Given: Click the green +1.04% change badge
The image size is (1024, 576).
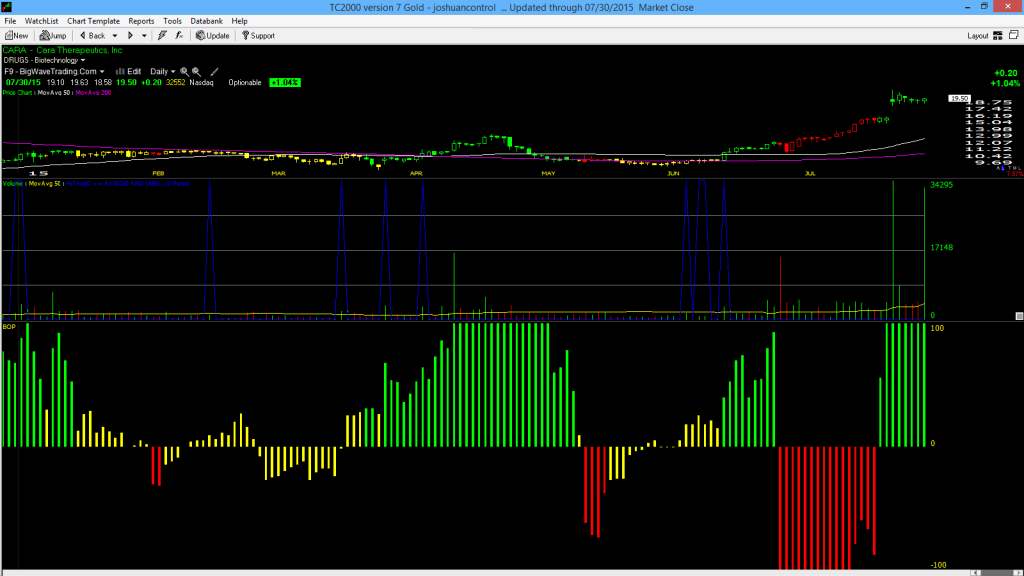Looking at the screenshot, I should tap(285, 82).
